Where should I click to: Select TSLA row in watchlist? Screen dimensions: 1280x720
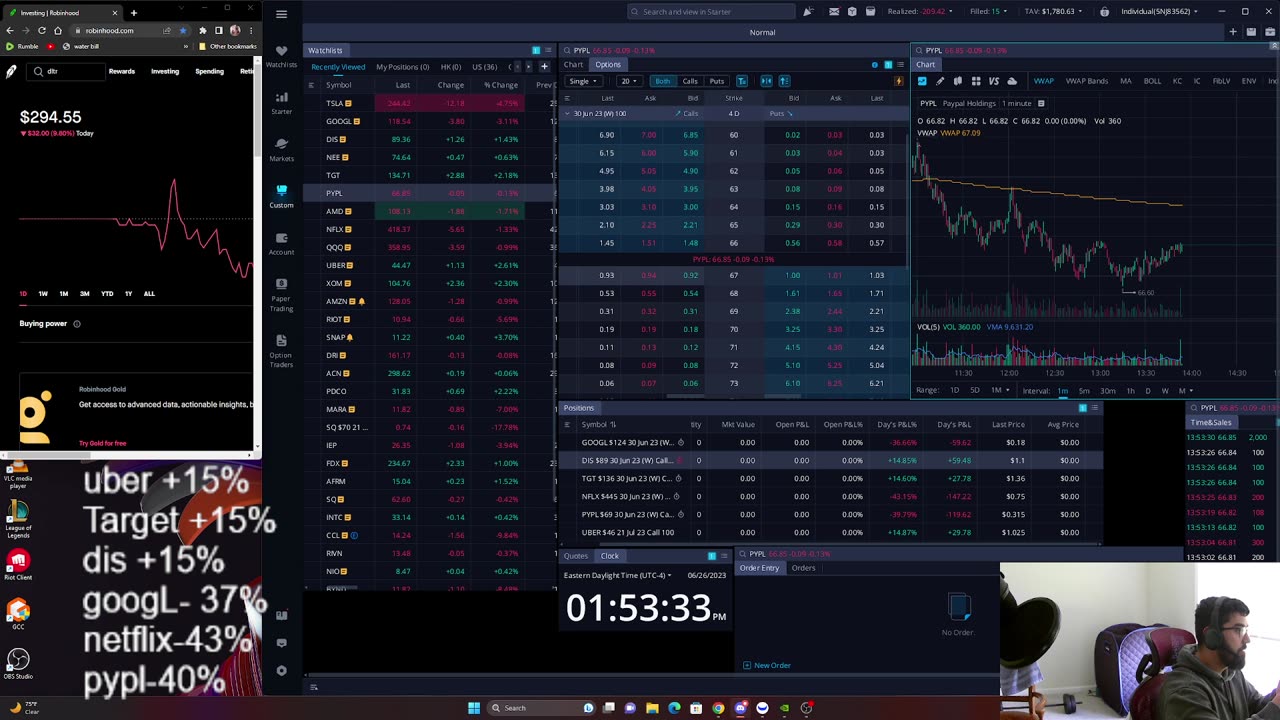[430, 103]
